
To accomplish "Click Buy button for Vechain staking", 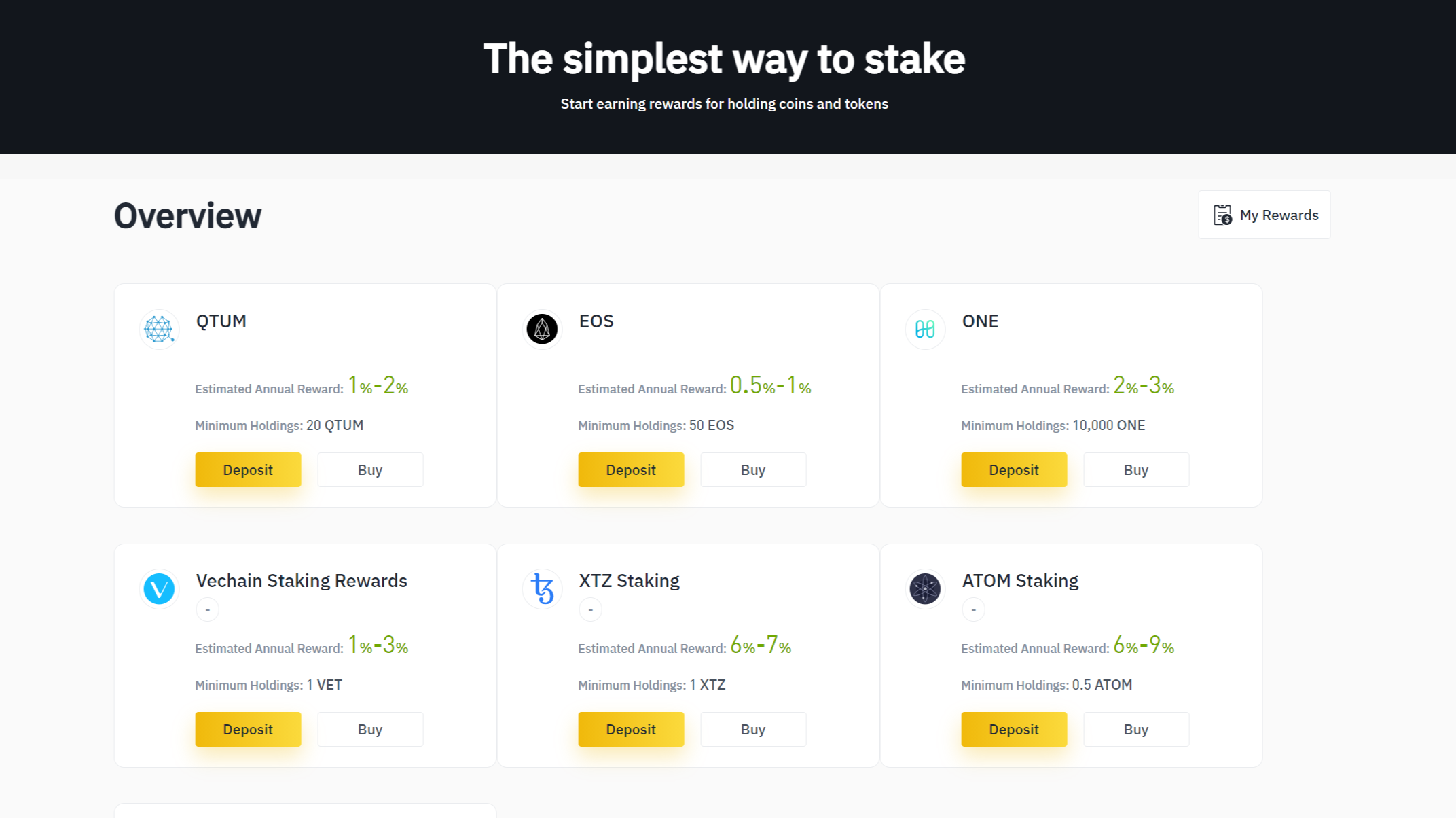I will point(370,729).
